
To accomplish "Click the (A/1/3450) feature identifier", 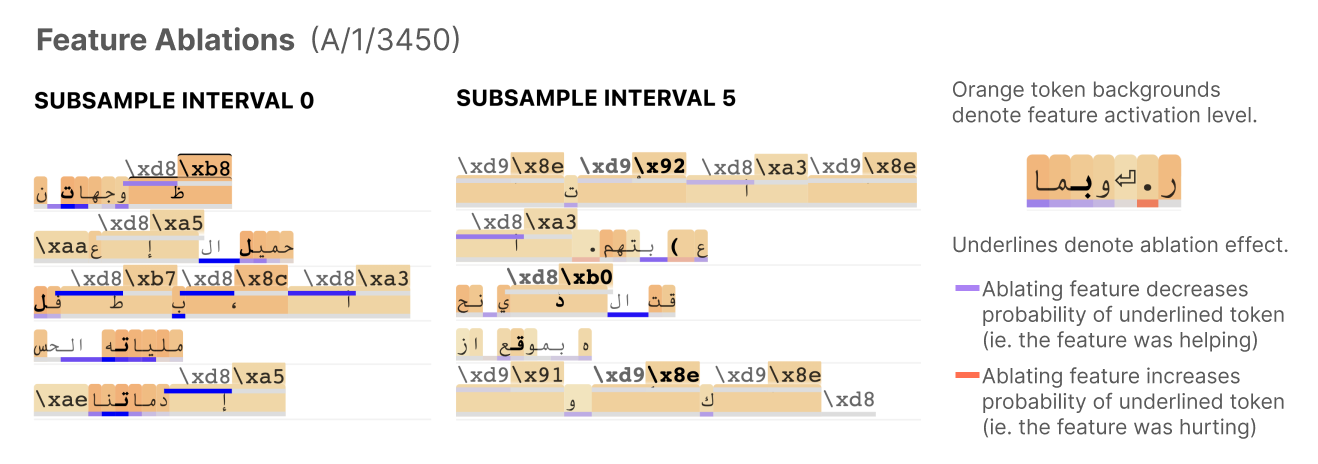I will point(385,40).
